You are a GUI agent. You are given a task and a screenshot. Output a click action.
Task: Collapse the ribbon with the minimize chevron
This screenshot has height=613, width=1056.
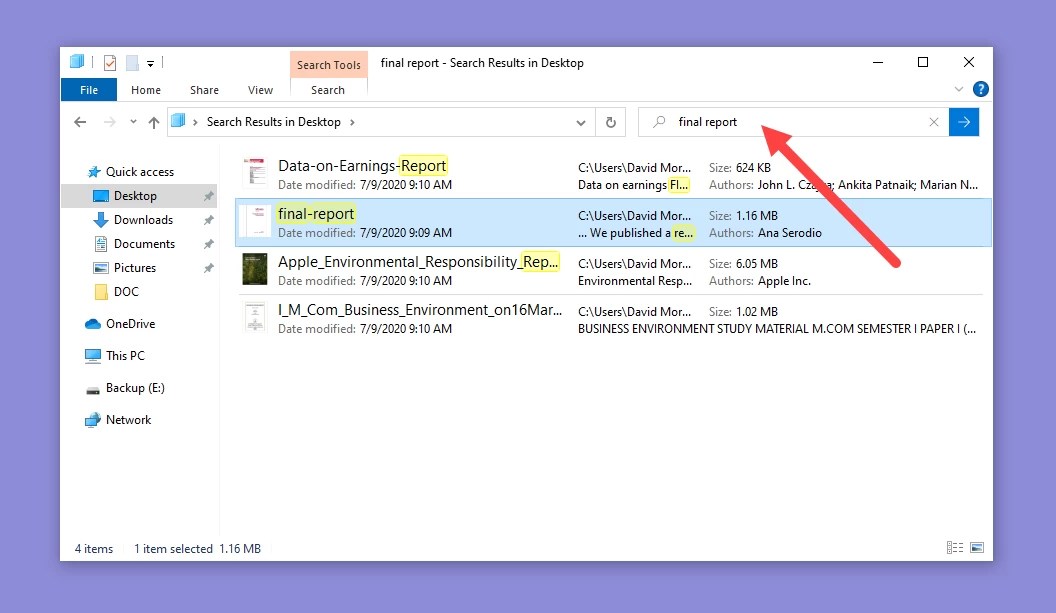point(959,89)
